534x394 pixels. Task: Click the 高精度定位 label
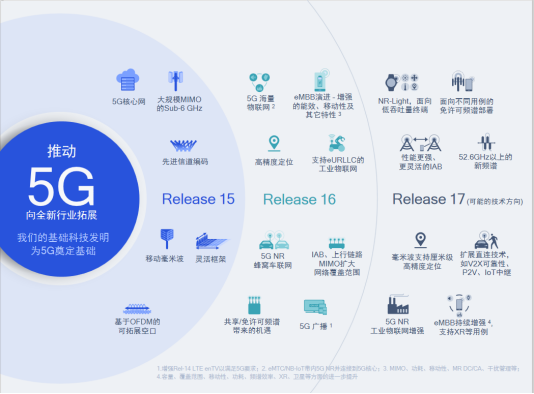[x=274, y=162]
